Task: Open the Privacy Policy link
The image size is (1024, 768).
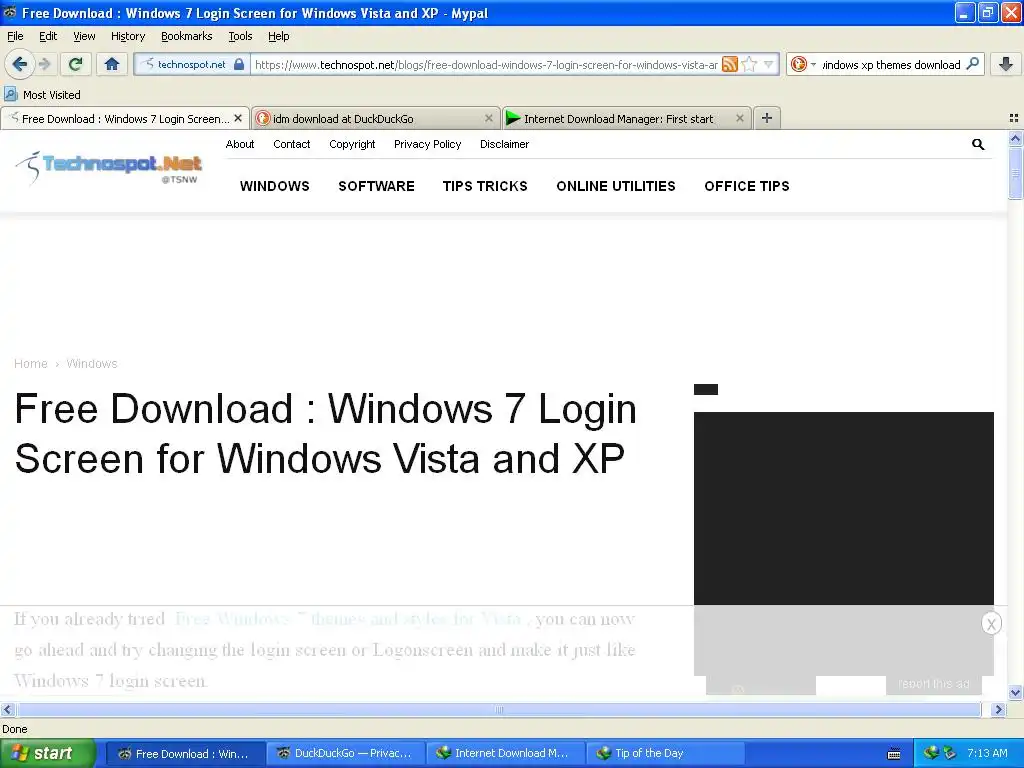Action: (427, 144)
